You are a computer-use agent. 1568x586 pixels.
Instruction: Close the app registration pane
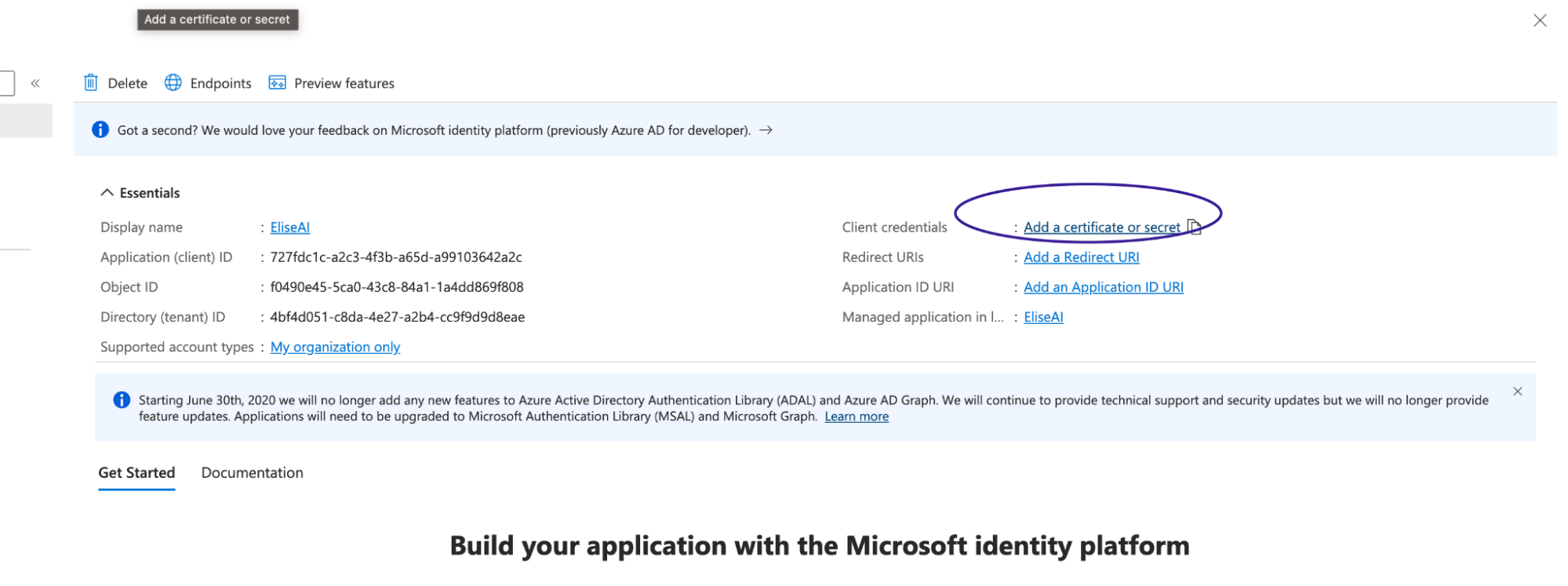pos(1540,20)
